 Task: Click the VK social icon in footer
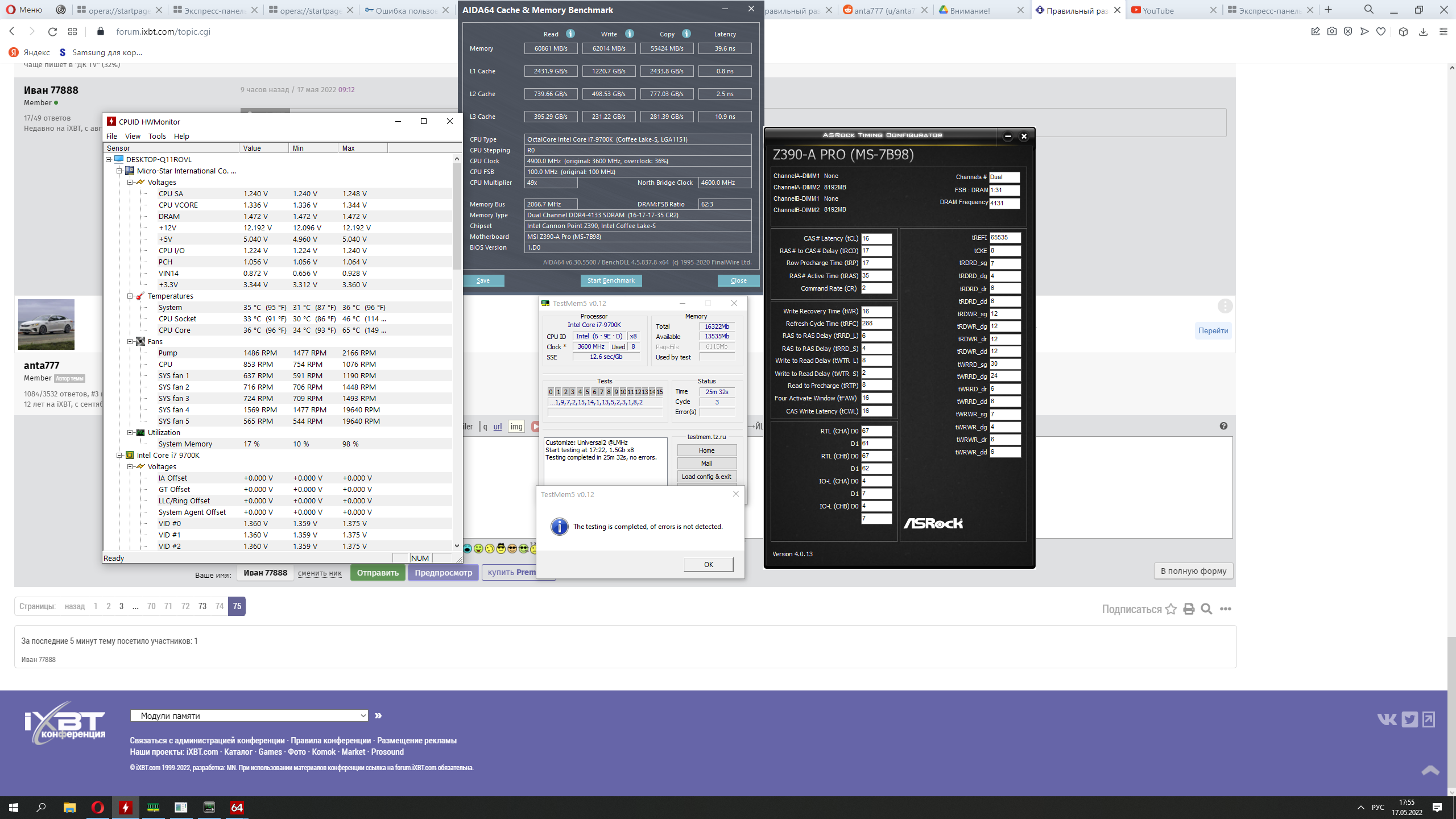pos(1386,719)
